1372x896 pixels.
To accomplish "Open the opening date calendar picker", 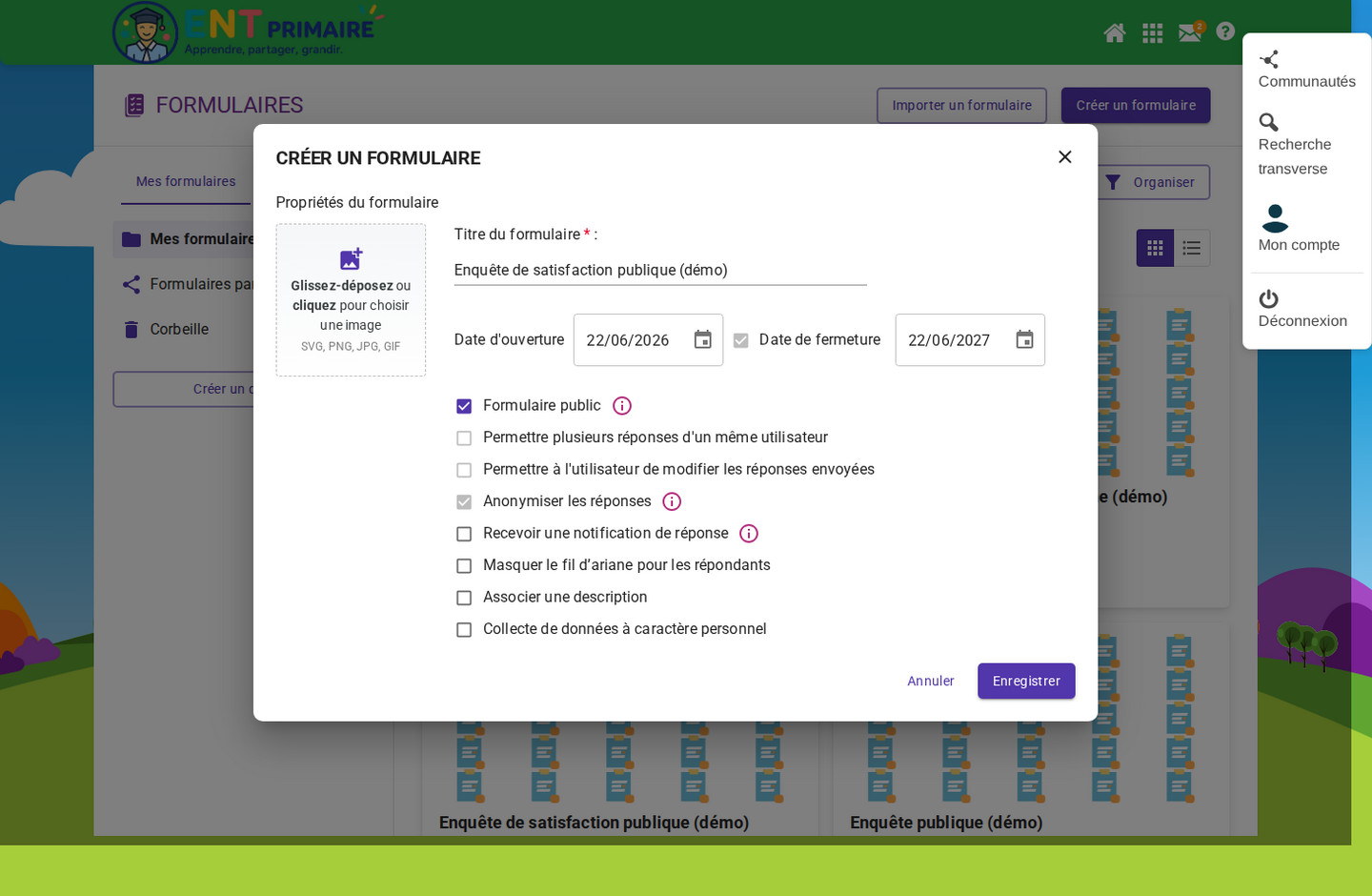I will (x=703, y=340).
